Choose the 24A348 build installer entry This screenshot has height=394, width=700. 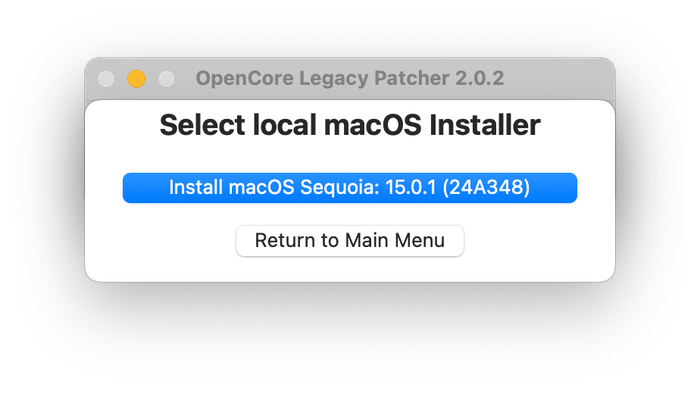coord(350,188)
